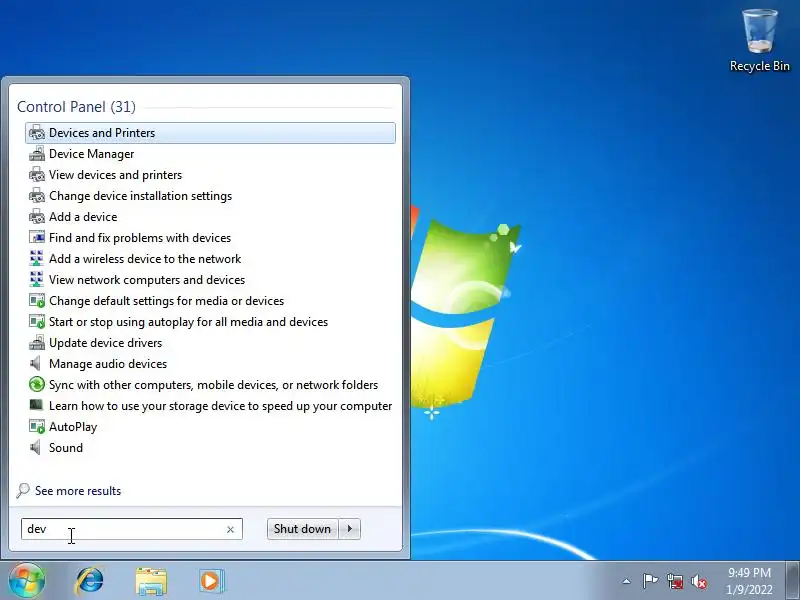Viewport: 800px width, 600px height.
Task: Open Devices and Printers result
Action: point(210,133)
